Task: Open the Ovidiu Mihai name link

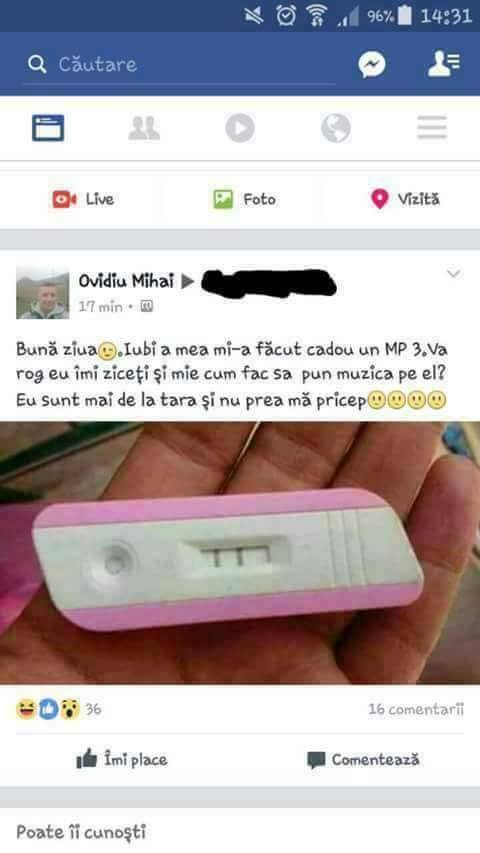Action: tap(126, 281)
